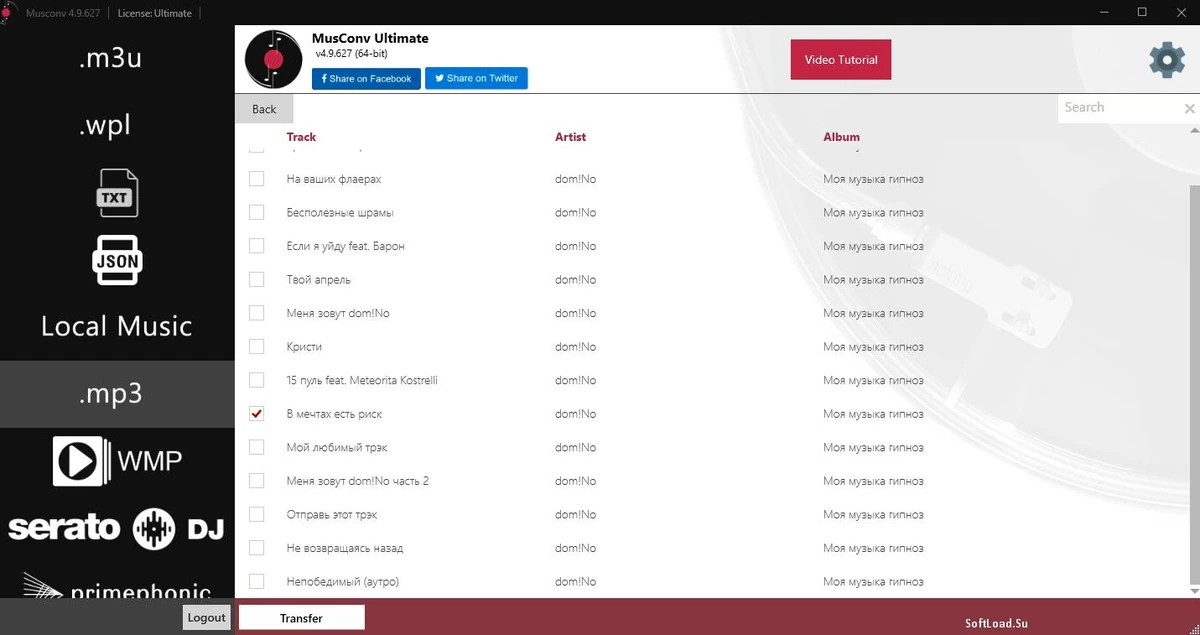Choose the primephonic source
Image resolution: width=1200 pixels, height=635 pixels.
[117, 587]
